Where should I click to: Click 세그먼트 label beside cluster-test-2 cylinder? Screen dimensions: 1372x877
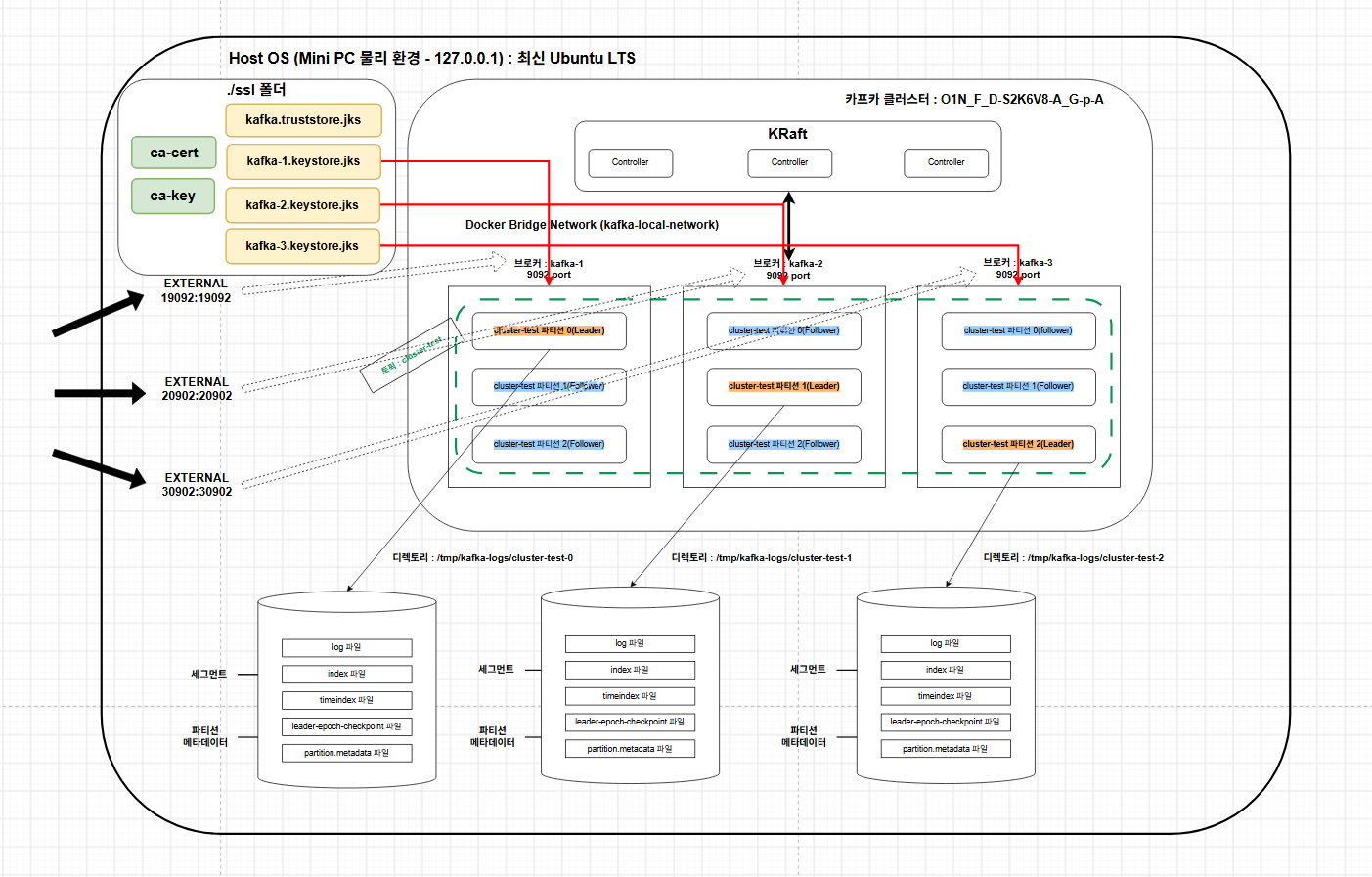point(808,669)
